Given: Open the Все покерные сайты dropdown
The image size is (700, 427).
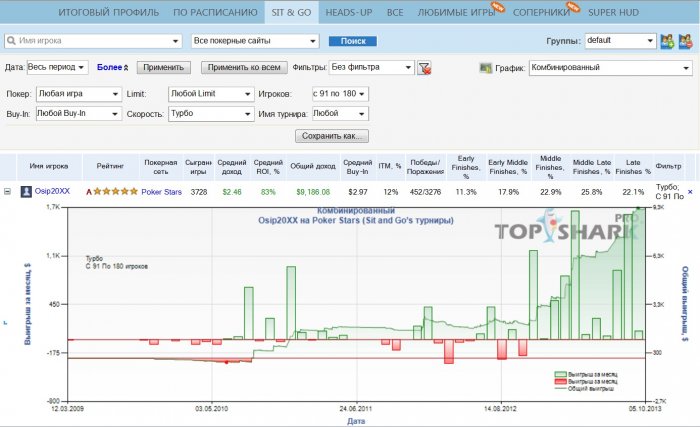Looking at the screenshot, I should pyautogui.click(x=258, y=42).
